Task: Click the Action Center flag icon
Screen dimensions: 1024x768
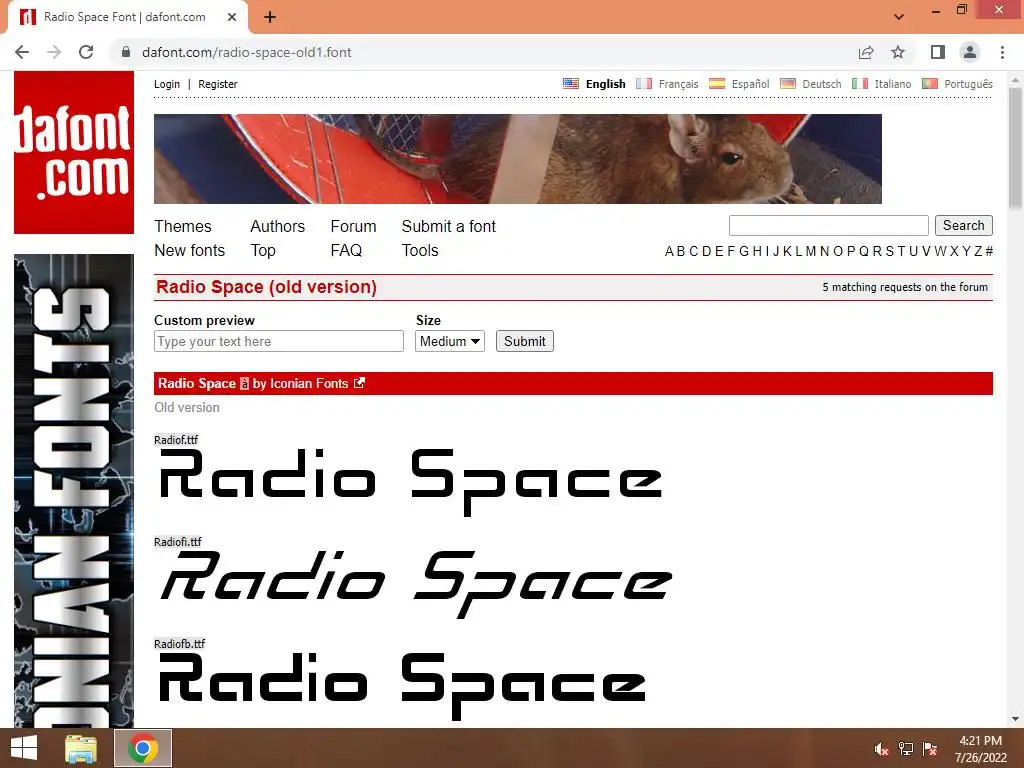Action: pos(930,749)
